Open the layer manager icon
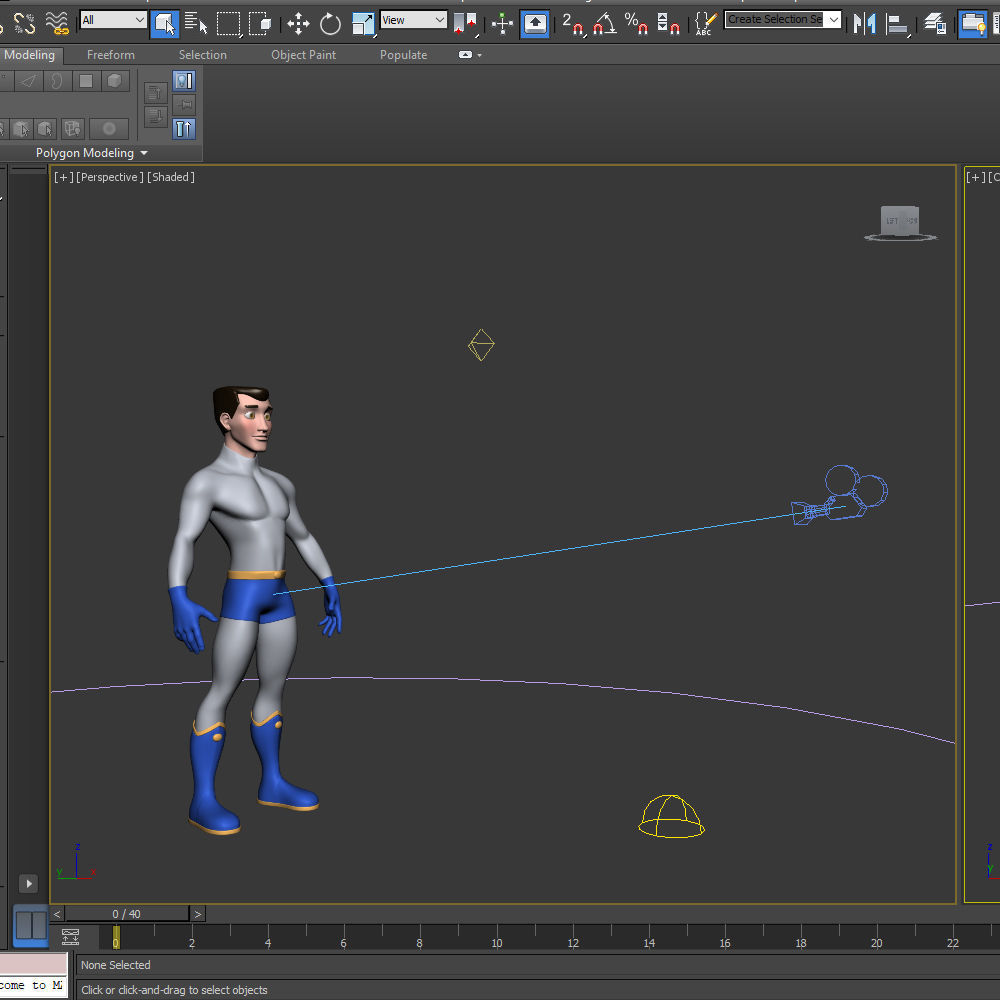 click(x=935, y=24)
